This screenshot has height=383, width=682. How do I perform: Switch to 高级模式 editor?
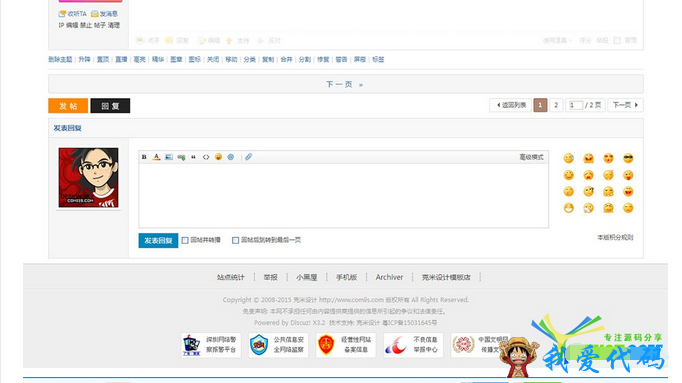pos(531,157)
